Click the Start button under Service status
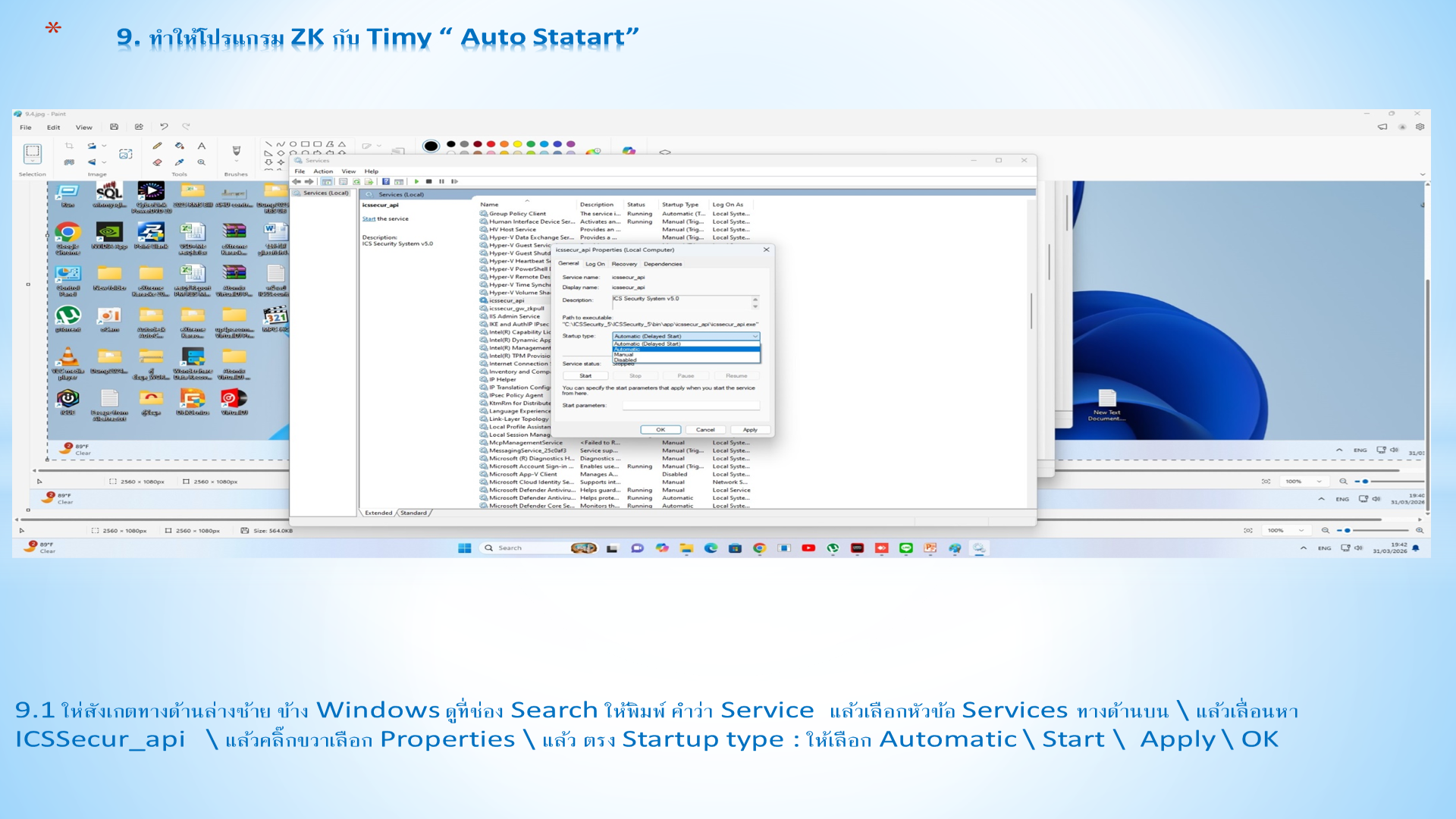The width and height of the screenshot is (1456, 819). point(585,375)
